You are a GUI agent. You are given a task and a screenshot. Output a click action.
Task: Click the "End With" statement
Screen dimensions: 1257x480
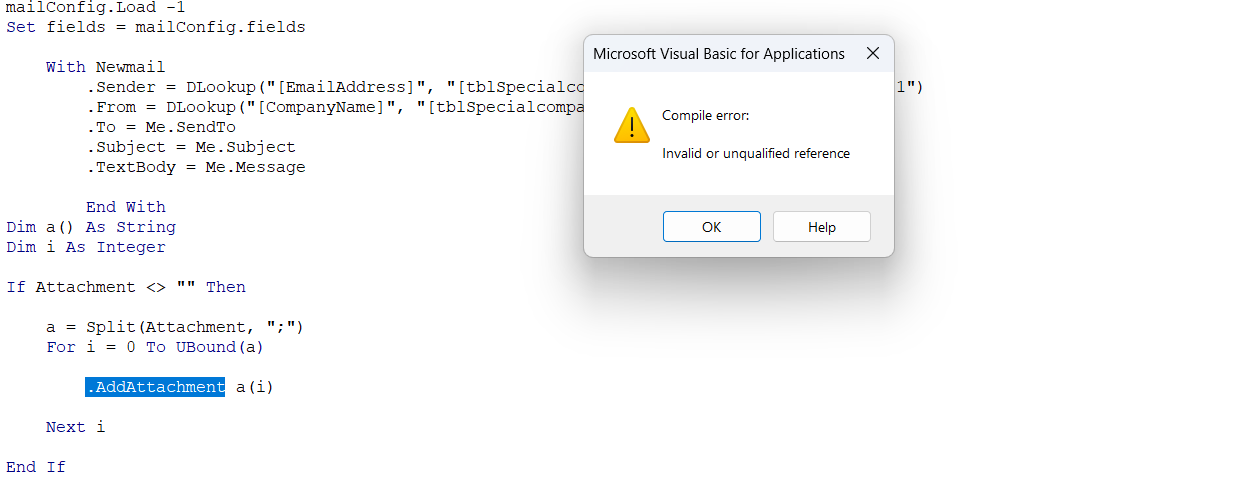pos(125,207)
